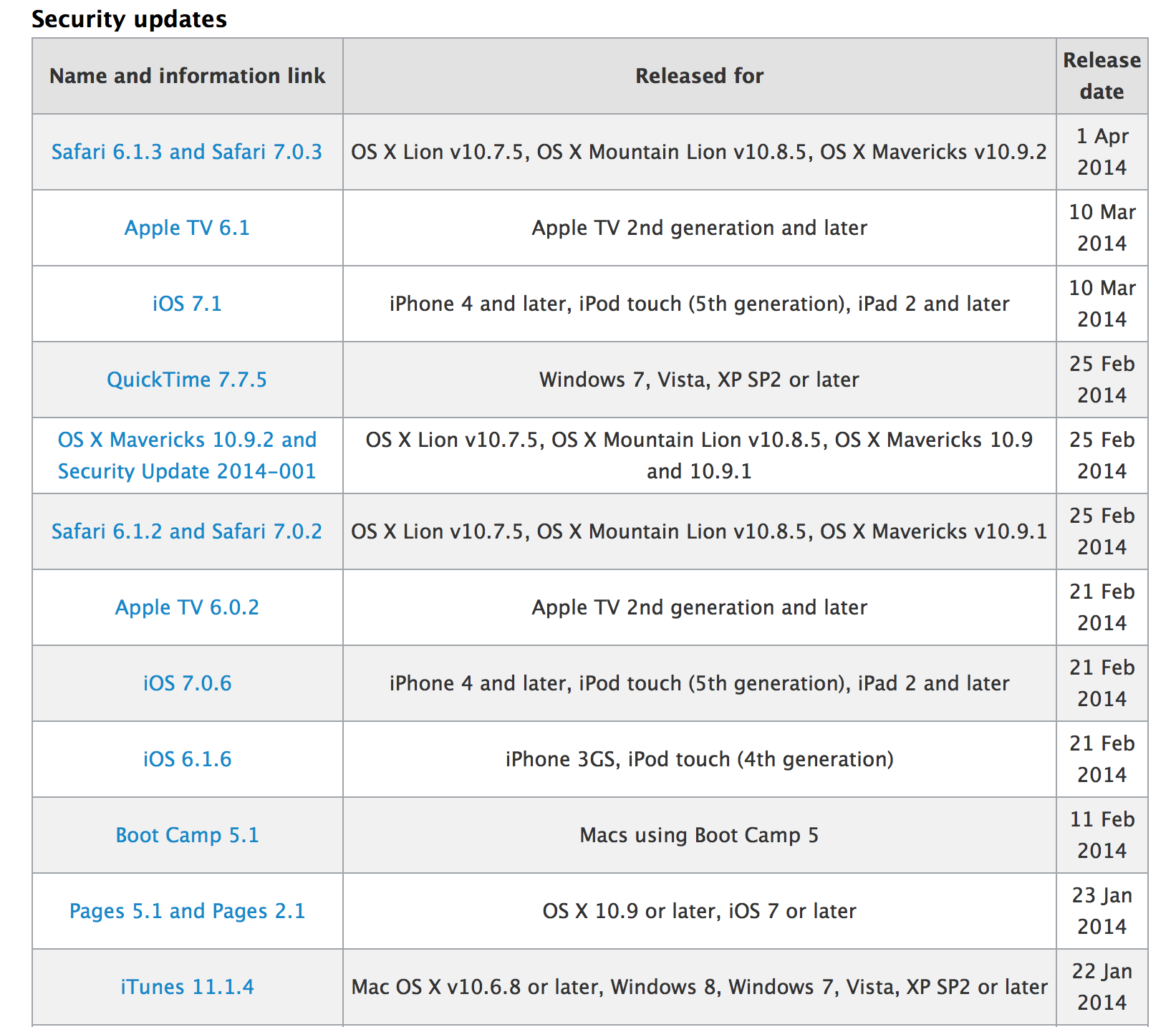The width and height of the screenshot is (1176, 1027).
Task: Click the 'Released for' column header
Action: tap(699, 76)
